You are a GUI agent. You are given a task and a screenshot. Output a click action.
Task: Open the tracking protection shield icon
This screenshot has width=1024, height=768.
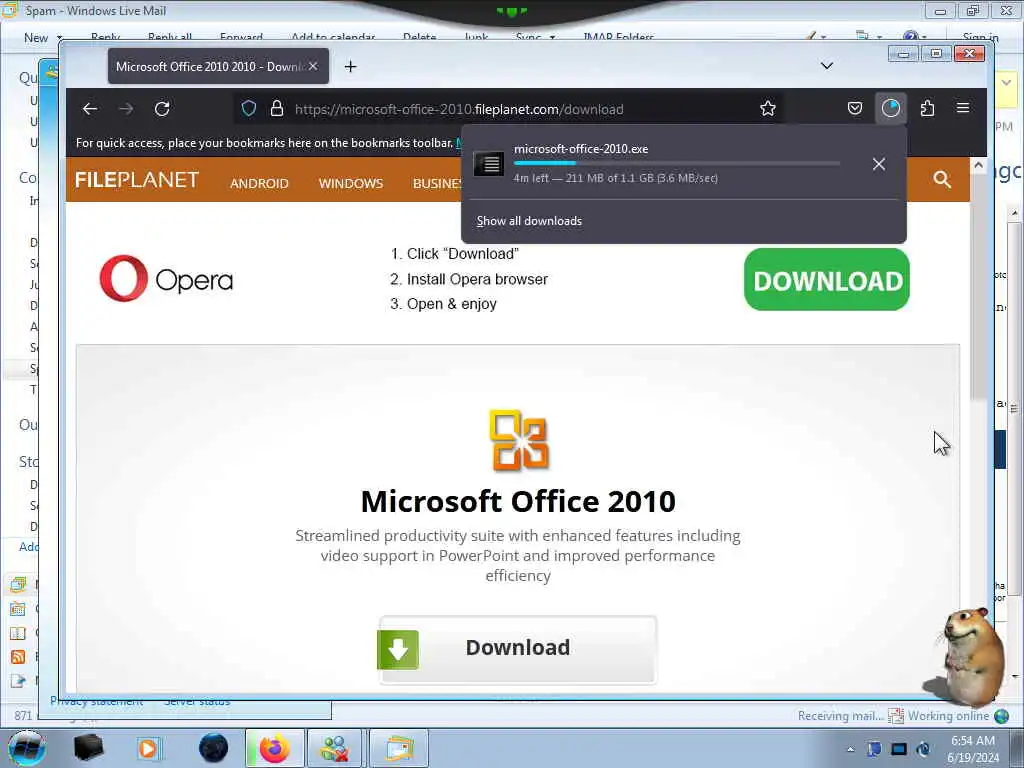pos(249,108)
